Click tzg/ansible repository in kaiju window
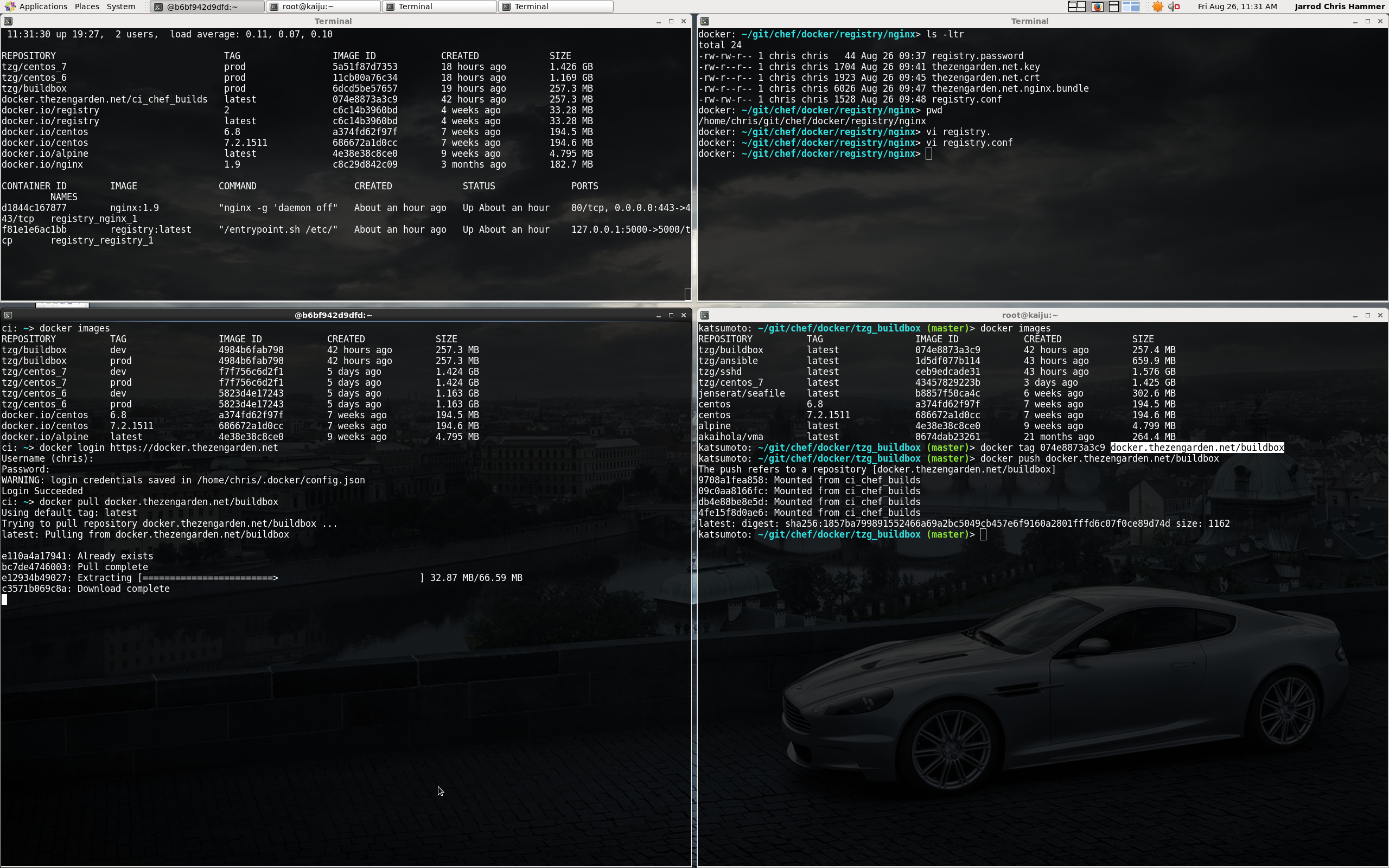Viewport: 1389px width, 868px height. pyautogui.click(x=728, y=361)
